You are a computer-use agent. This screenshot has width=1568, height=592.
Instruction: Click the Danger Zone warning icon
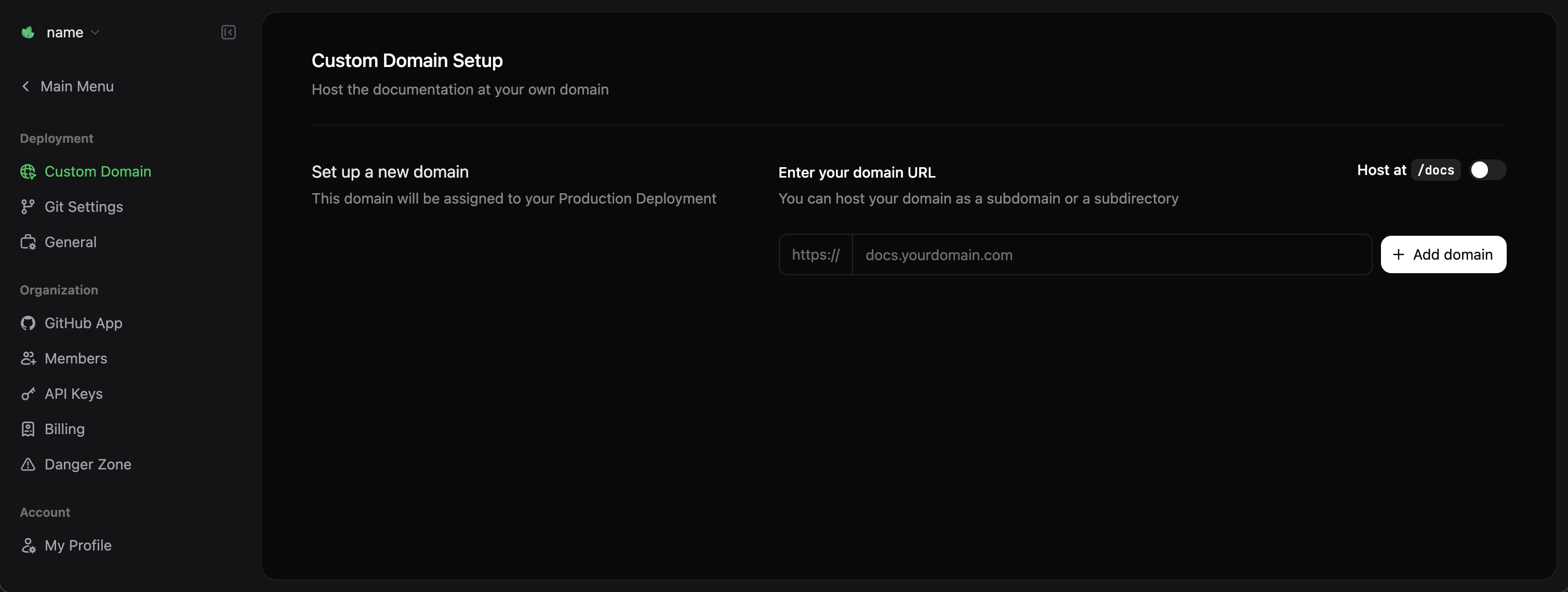click(28, 464)
